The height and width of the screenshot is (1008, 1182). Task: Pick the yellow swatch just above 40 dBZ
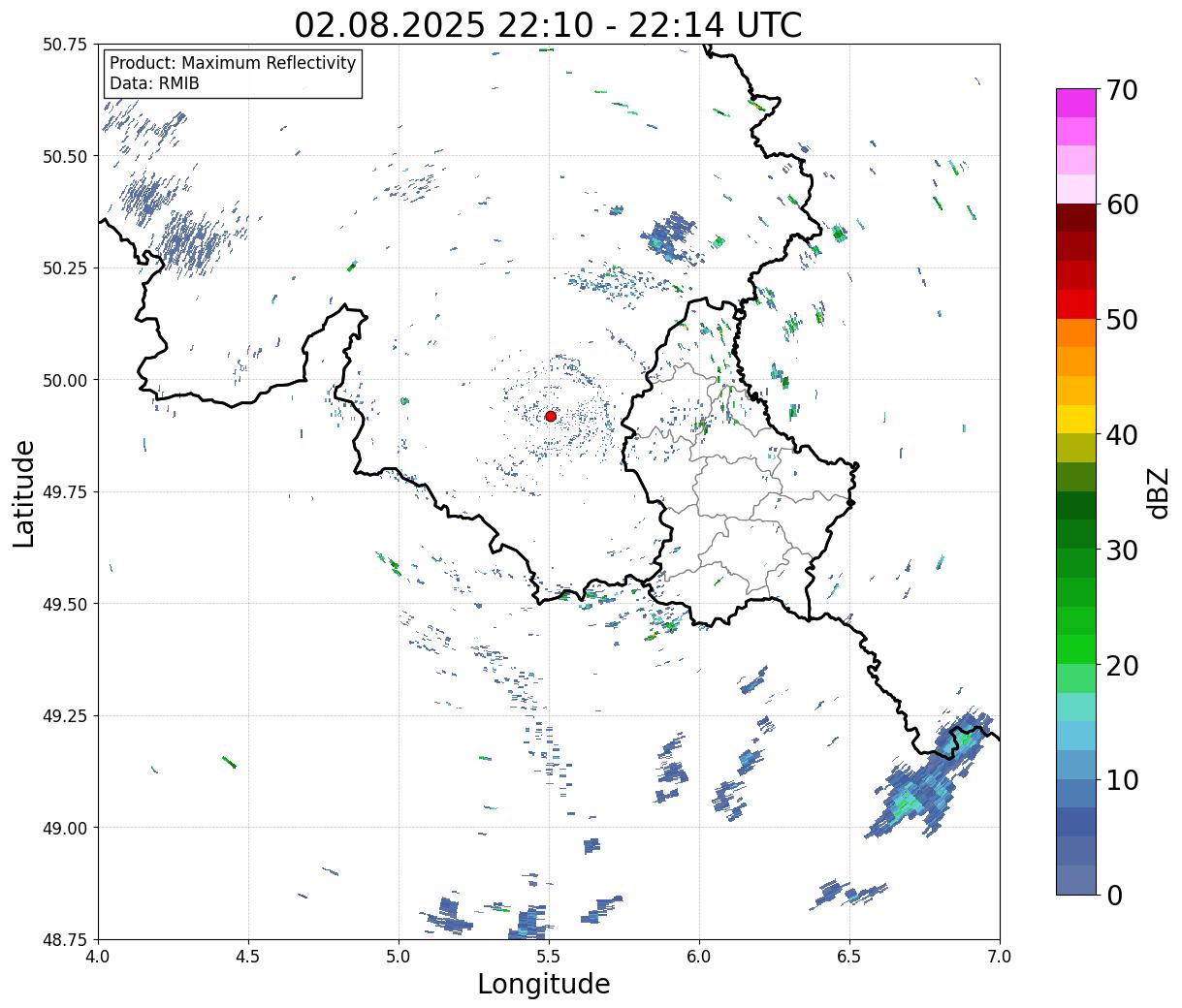(1076, 419)
